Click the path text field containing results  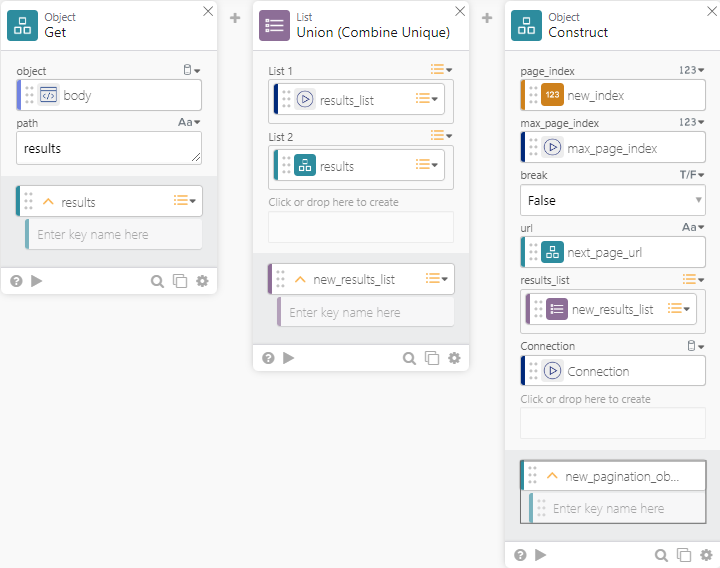pos(108,148)
